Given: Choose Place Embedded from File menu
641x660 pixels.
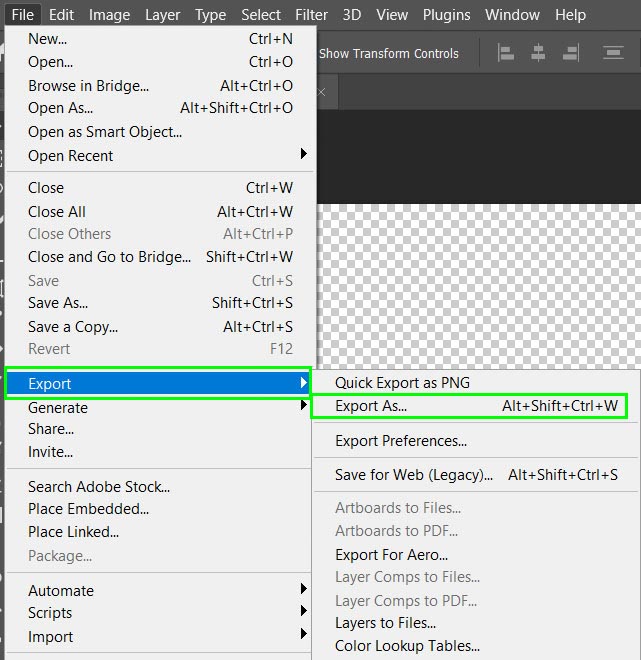Looking at the screenshot, I should pyautogui.click(x=88, y=509).
